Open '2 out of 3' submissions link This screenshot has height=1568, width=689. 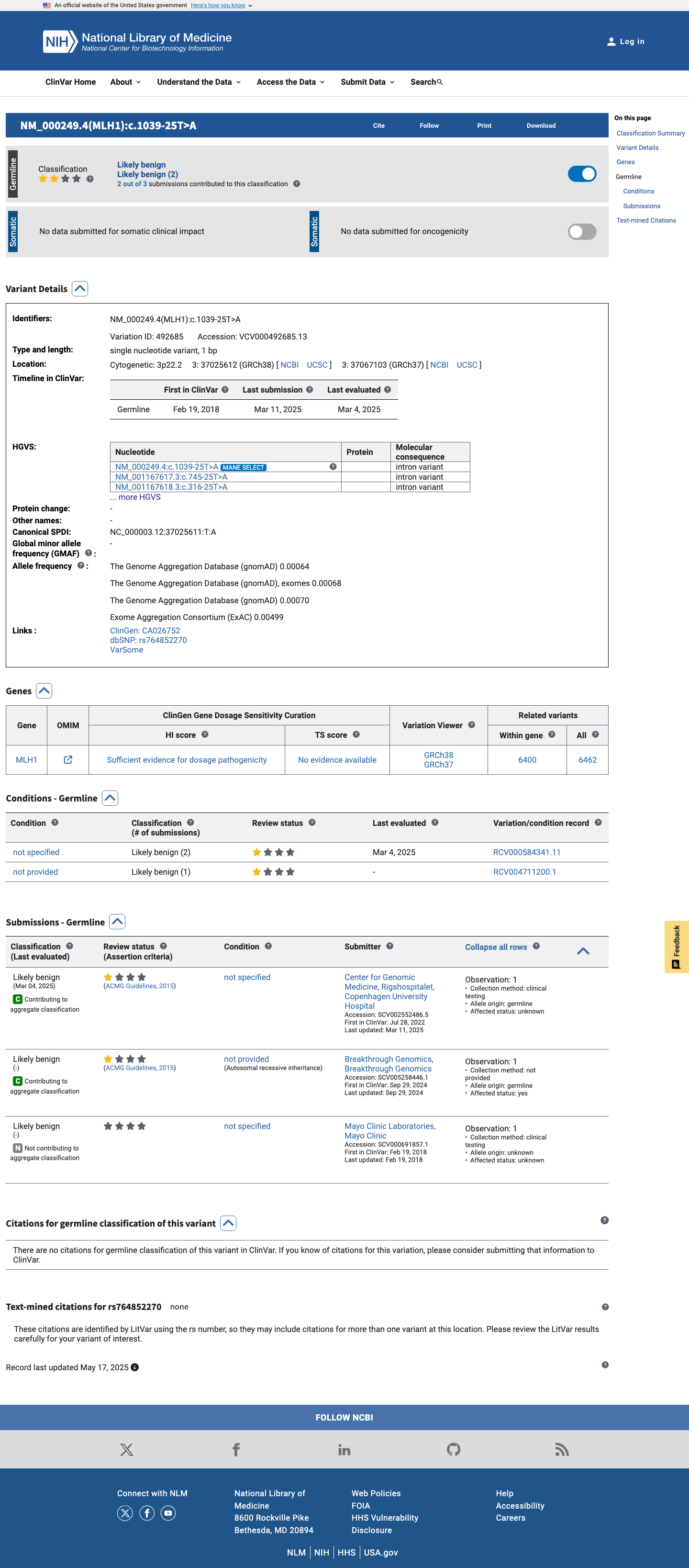[x=132, y=184]
